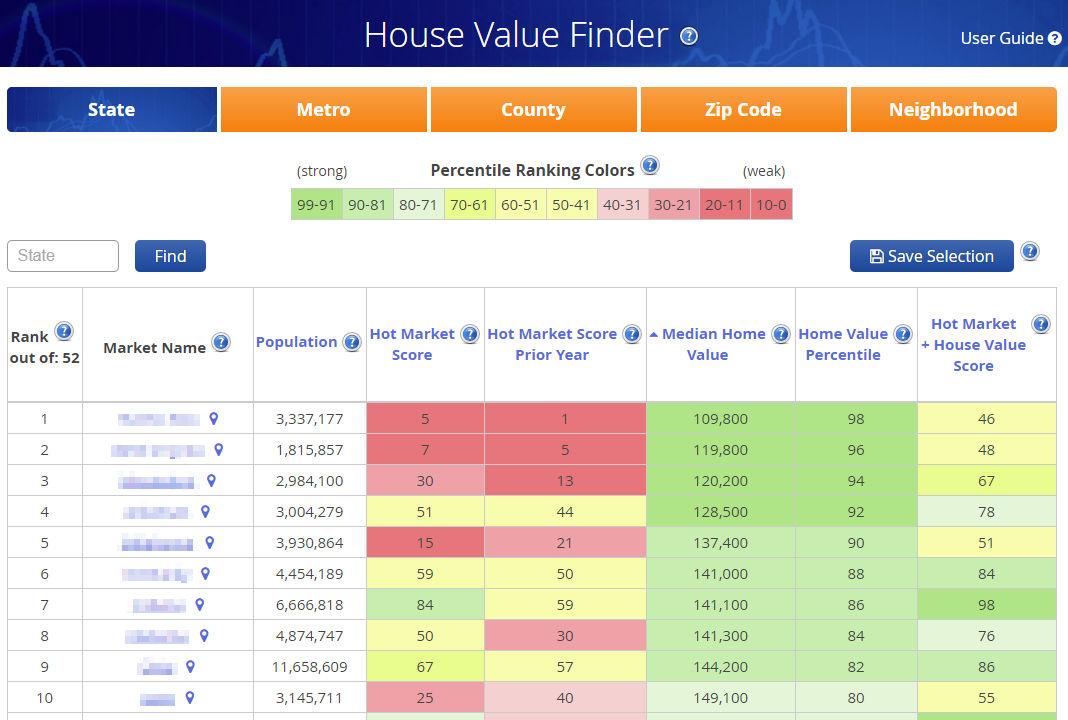1068x720 pixels.
Task: Sort by Median Home Value header
Action: tap(708, 344)
